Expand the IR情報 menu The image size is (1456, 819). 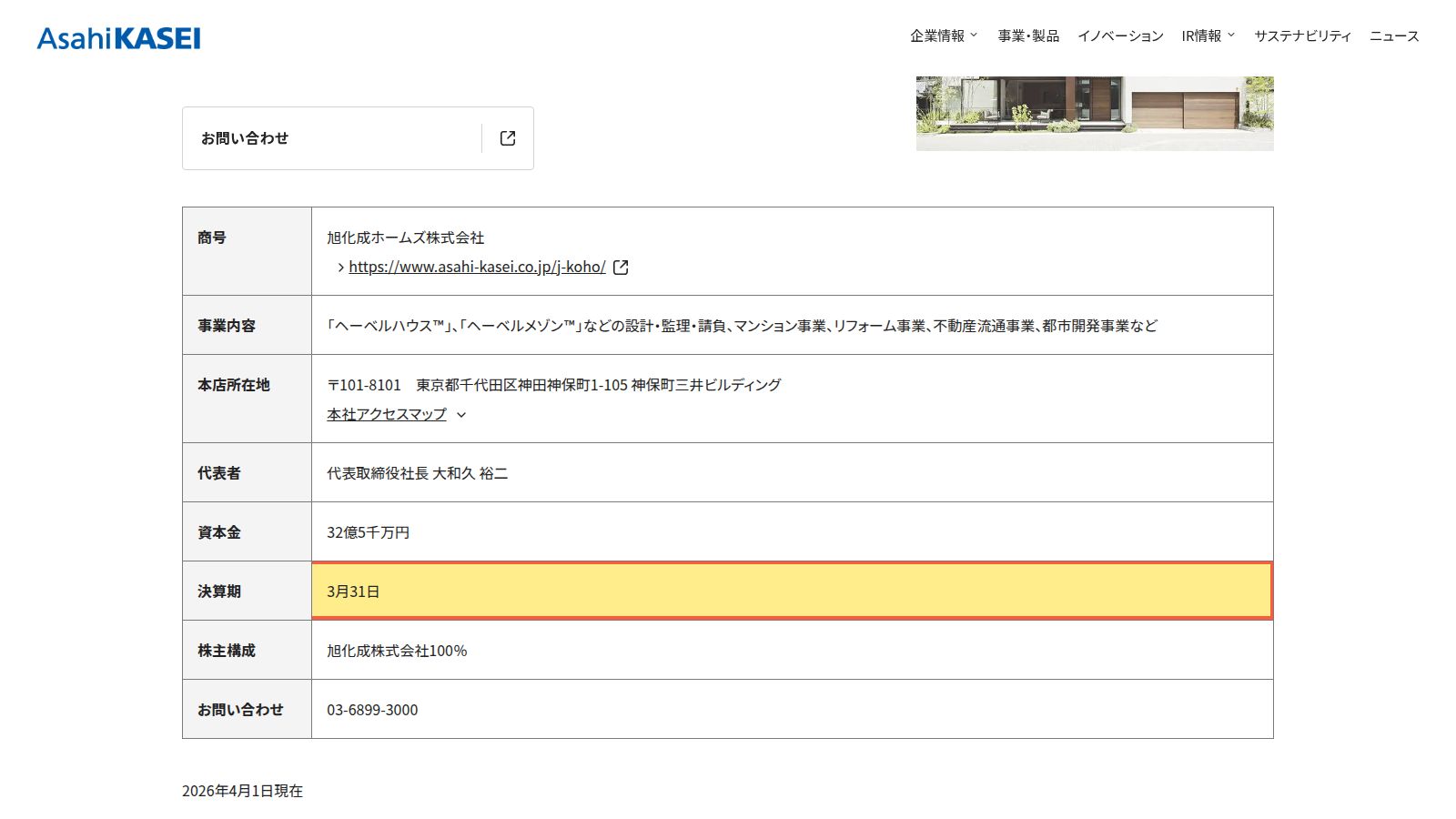pos(1208,35)
